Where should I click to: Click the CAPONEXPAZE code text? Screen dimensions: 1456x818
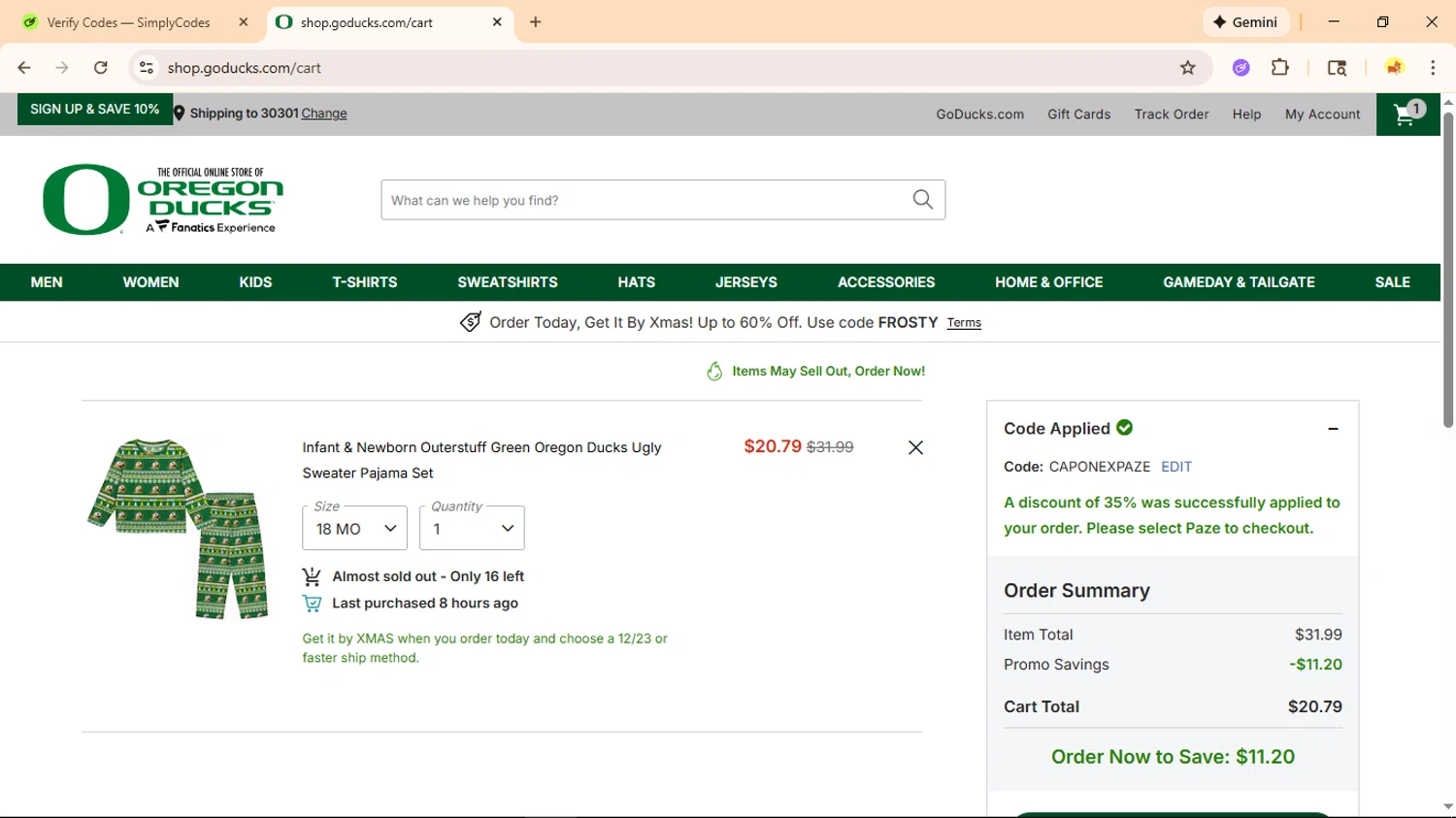(1100, 467)
